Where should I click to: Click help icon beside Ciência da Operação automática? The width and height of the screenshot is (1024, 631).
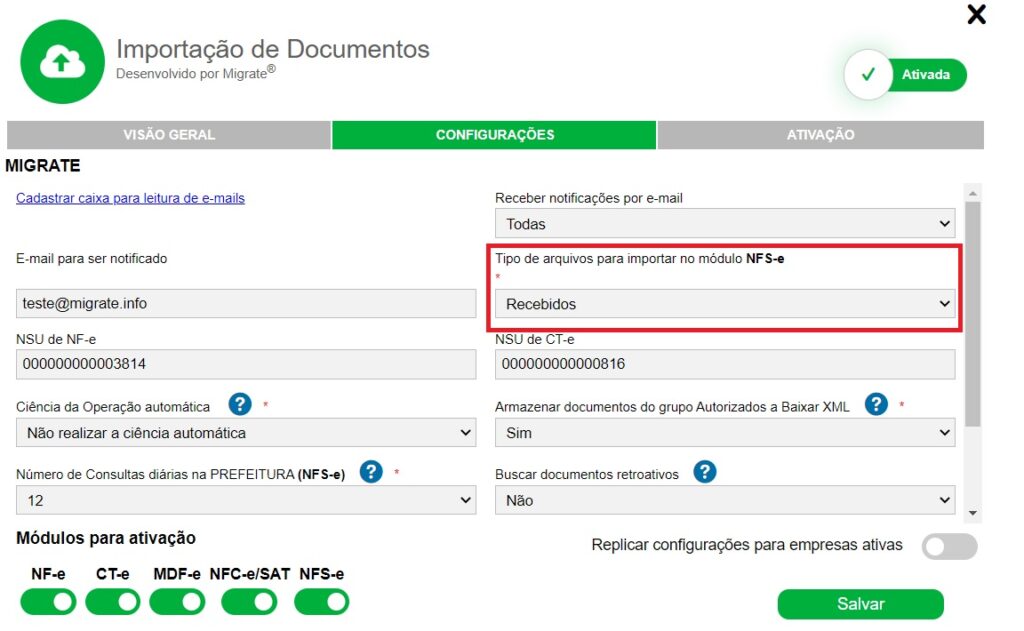click(x=240, y=405)
